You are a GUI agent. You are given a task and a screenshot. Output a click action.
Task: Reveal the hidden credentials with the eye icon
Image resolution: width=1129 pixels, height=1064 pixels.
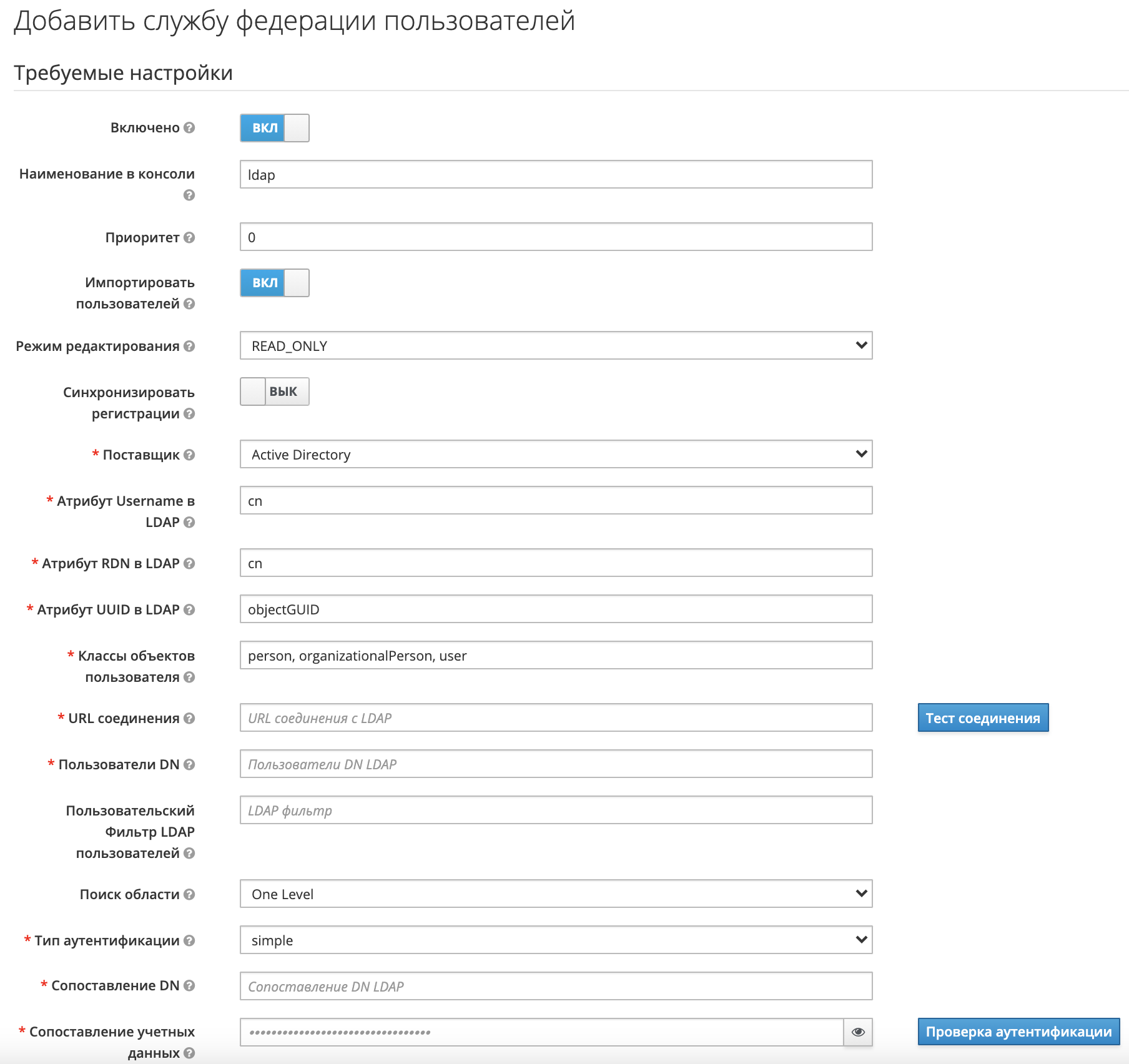click(859, 1033)
